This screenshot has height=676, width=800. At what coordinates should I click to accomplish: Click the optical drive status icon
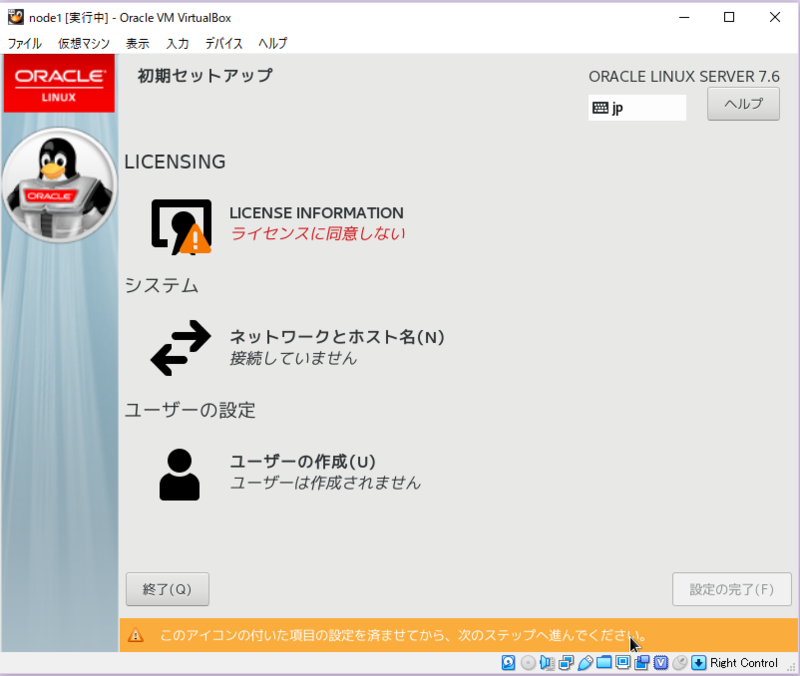(x=528, y=663)
